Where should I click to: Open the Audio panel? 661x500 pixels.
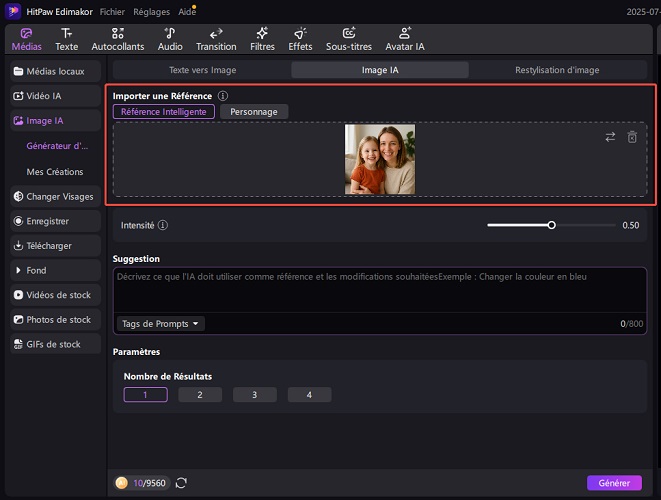click(170, 40)
